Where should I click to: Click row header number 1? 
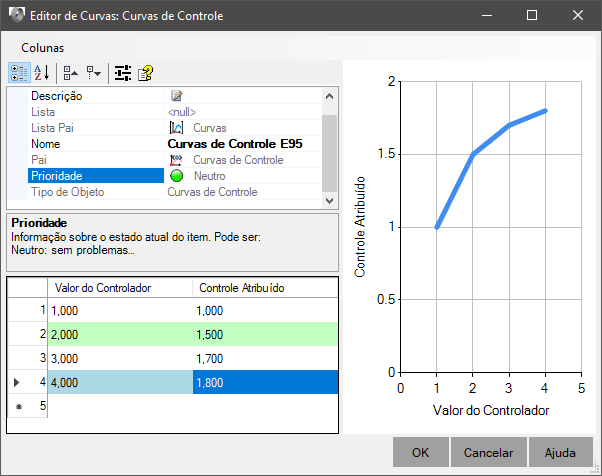(28, 310)
